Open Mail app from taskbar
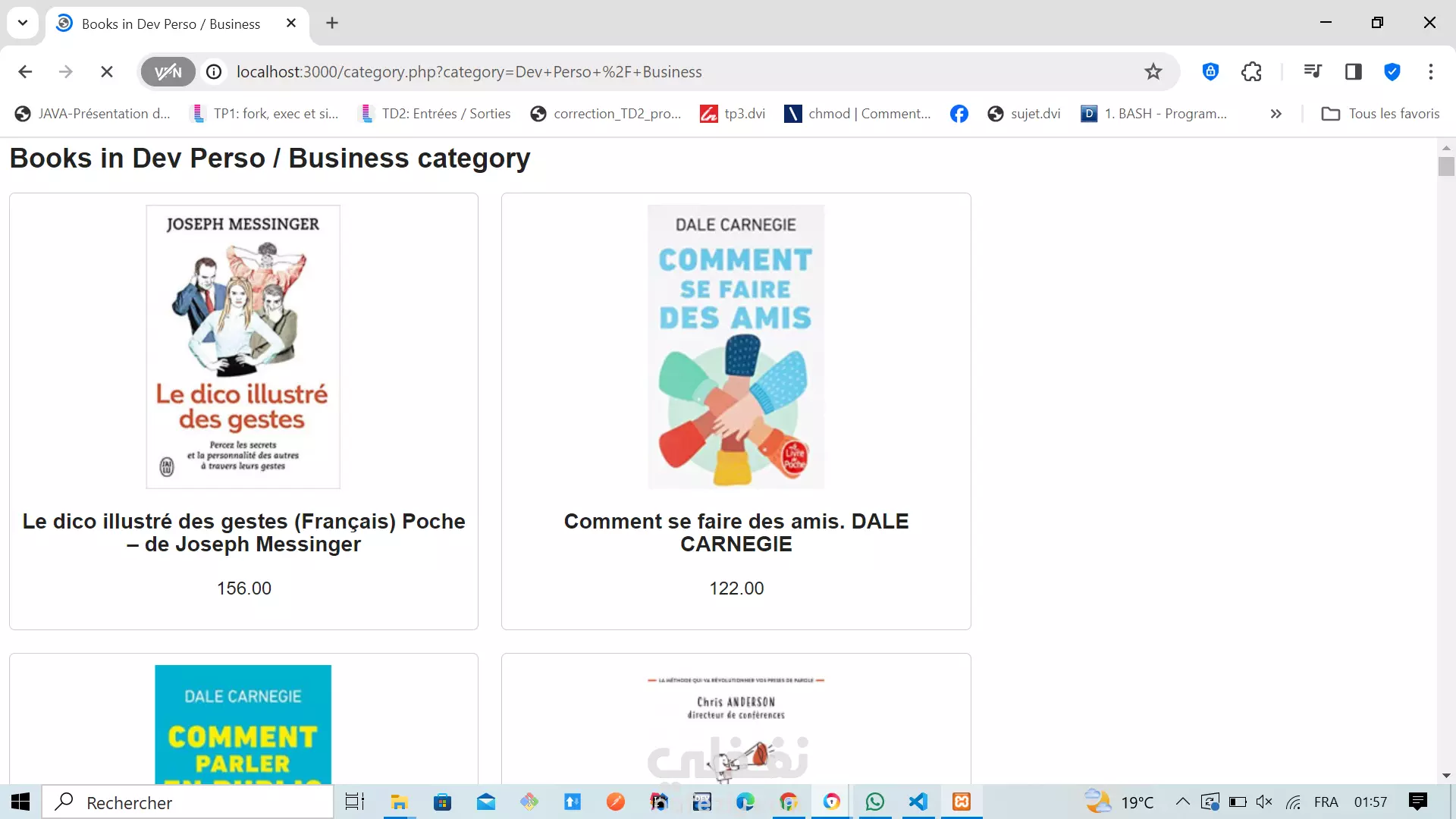 coord(485,802)
